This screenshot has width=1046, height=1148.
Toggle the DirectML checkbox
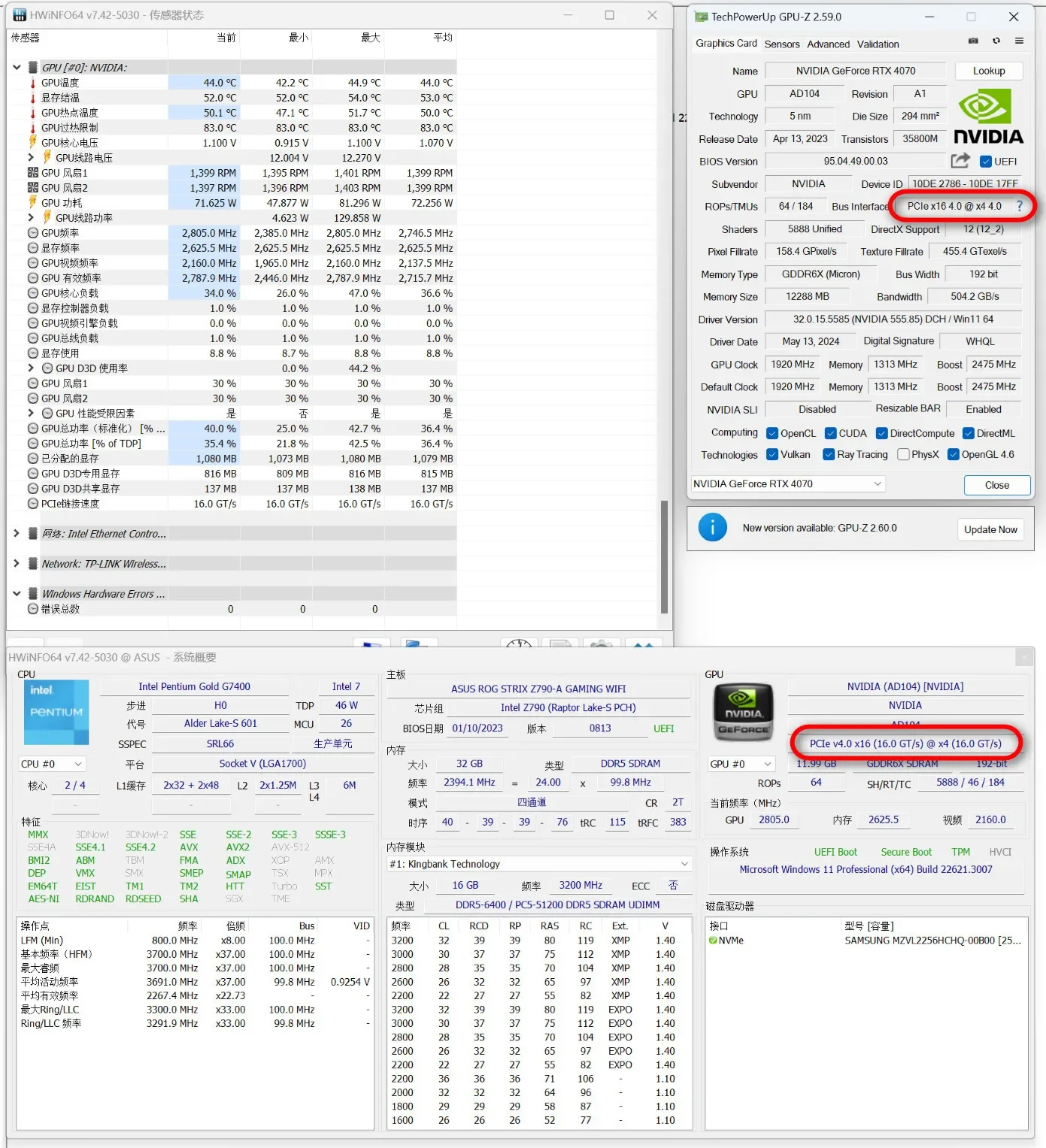[x=969, y=433]
